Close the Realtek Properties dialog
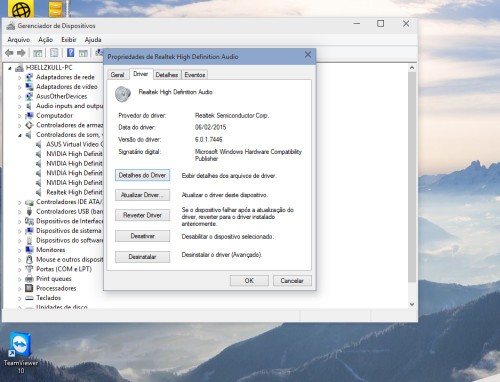The image size is (500, 382). (x=308, y=54)
